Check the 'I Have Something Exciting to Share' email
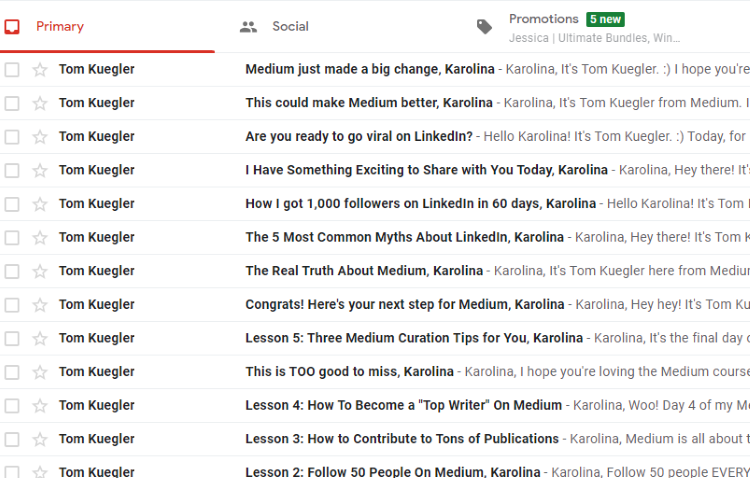Viewport: 750px width, 478px height. coord(12,170)
